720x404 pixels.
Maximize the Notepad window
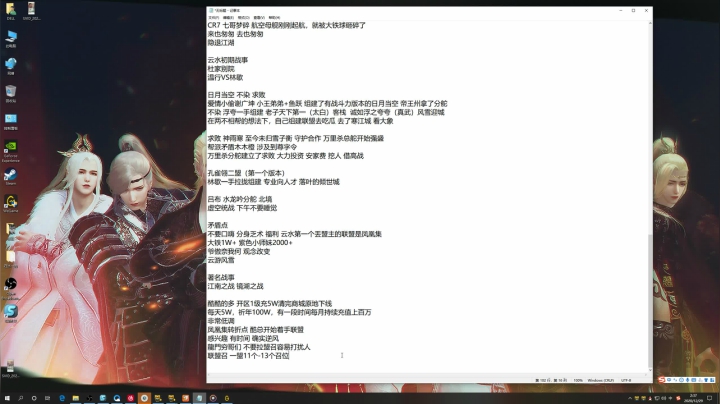[x=633, y=10]
